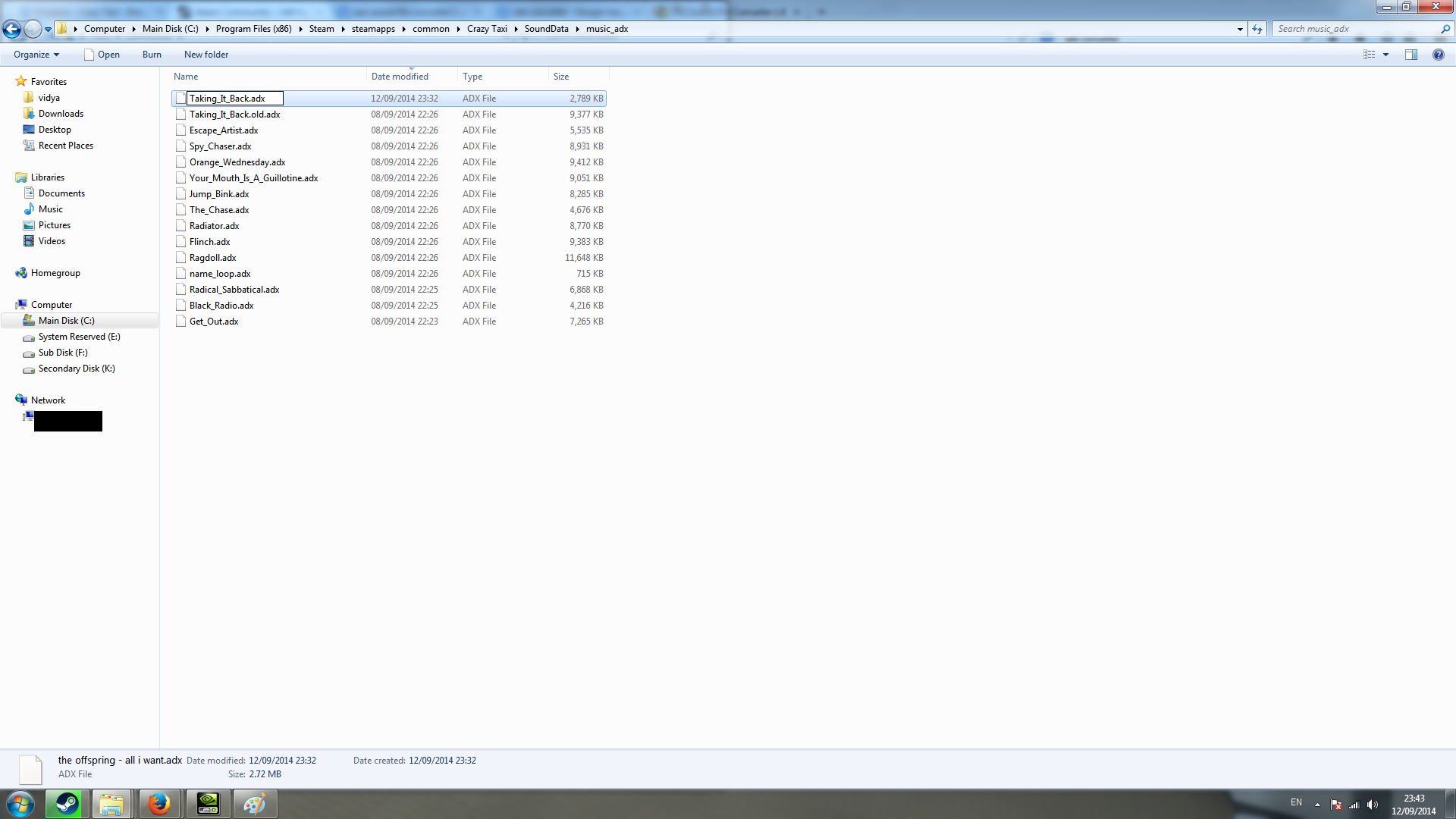Viewport: 1456px width, 819px height.
Task: Expand the recent pages arrow
Action: click(x=48, y=29)
